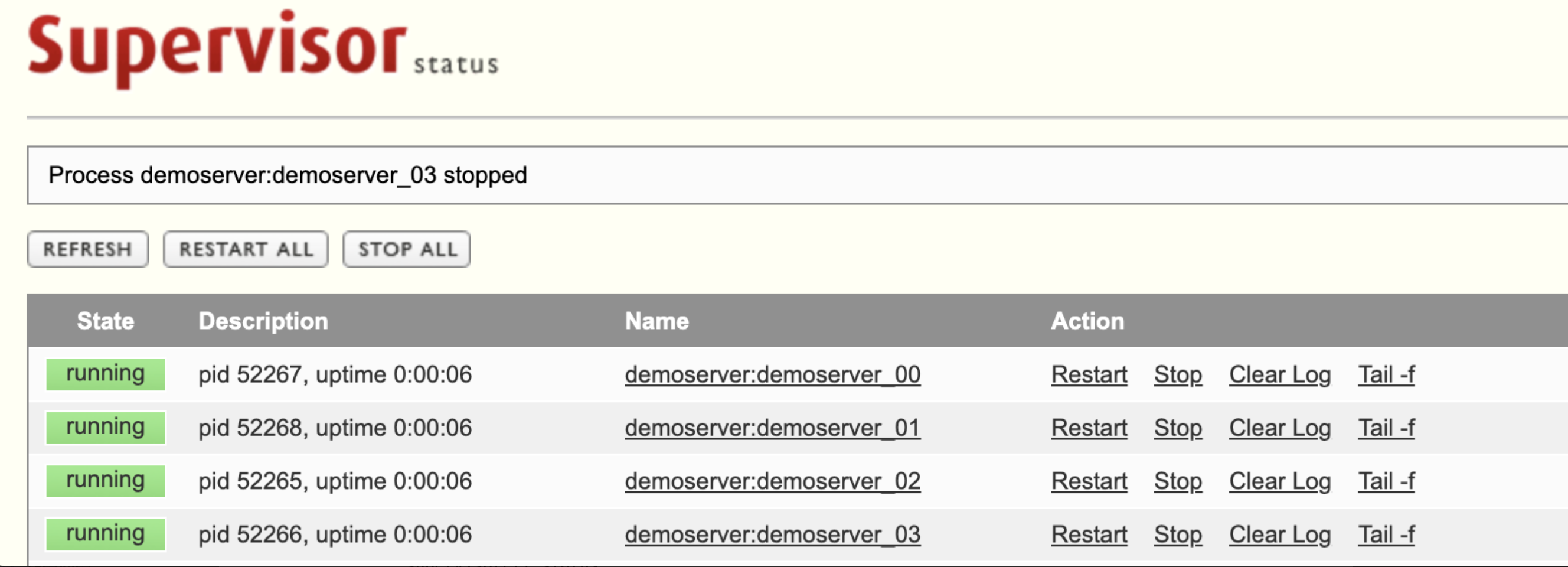Clear Log for demoserver_00
This screenshot has width=1568, height=567.
pyautogui.click(x=1279, y=374)
